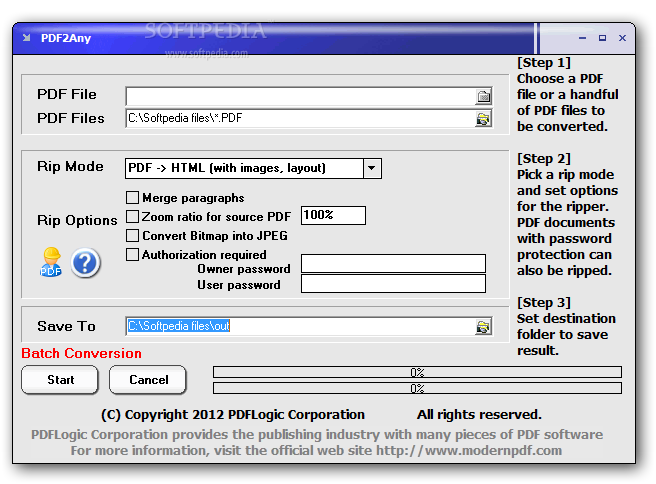
Task: Tick Authorization required checkbox
Action: click(132, 254)
